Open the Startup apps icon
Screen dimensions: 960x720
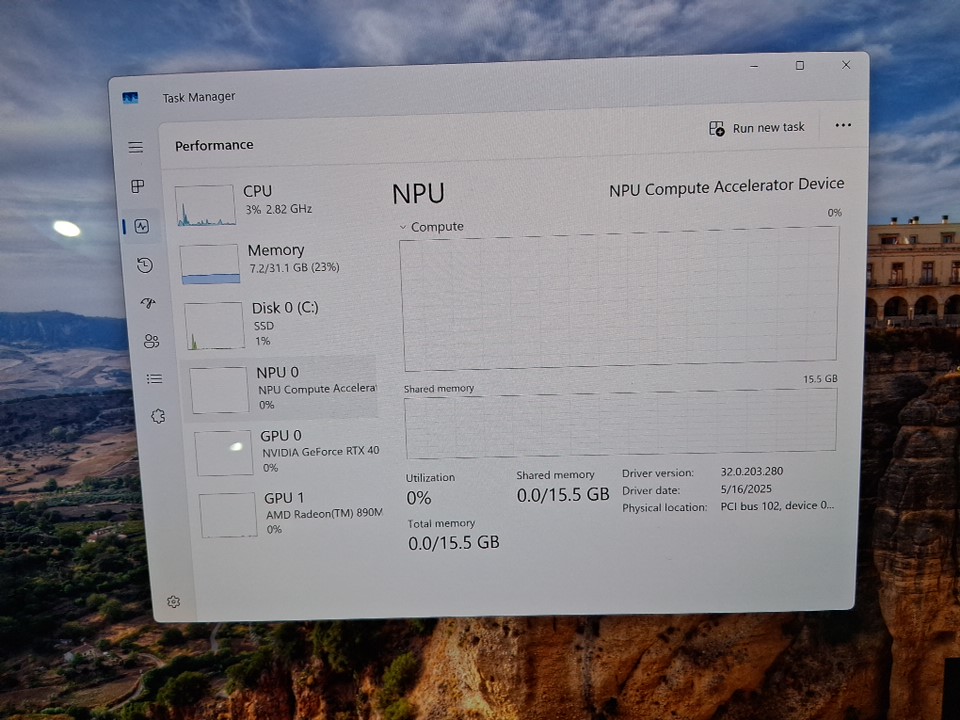tap(148, 303)
